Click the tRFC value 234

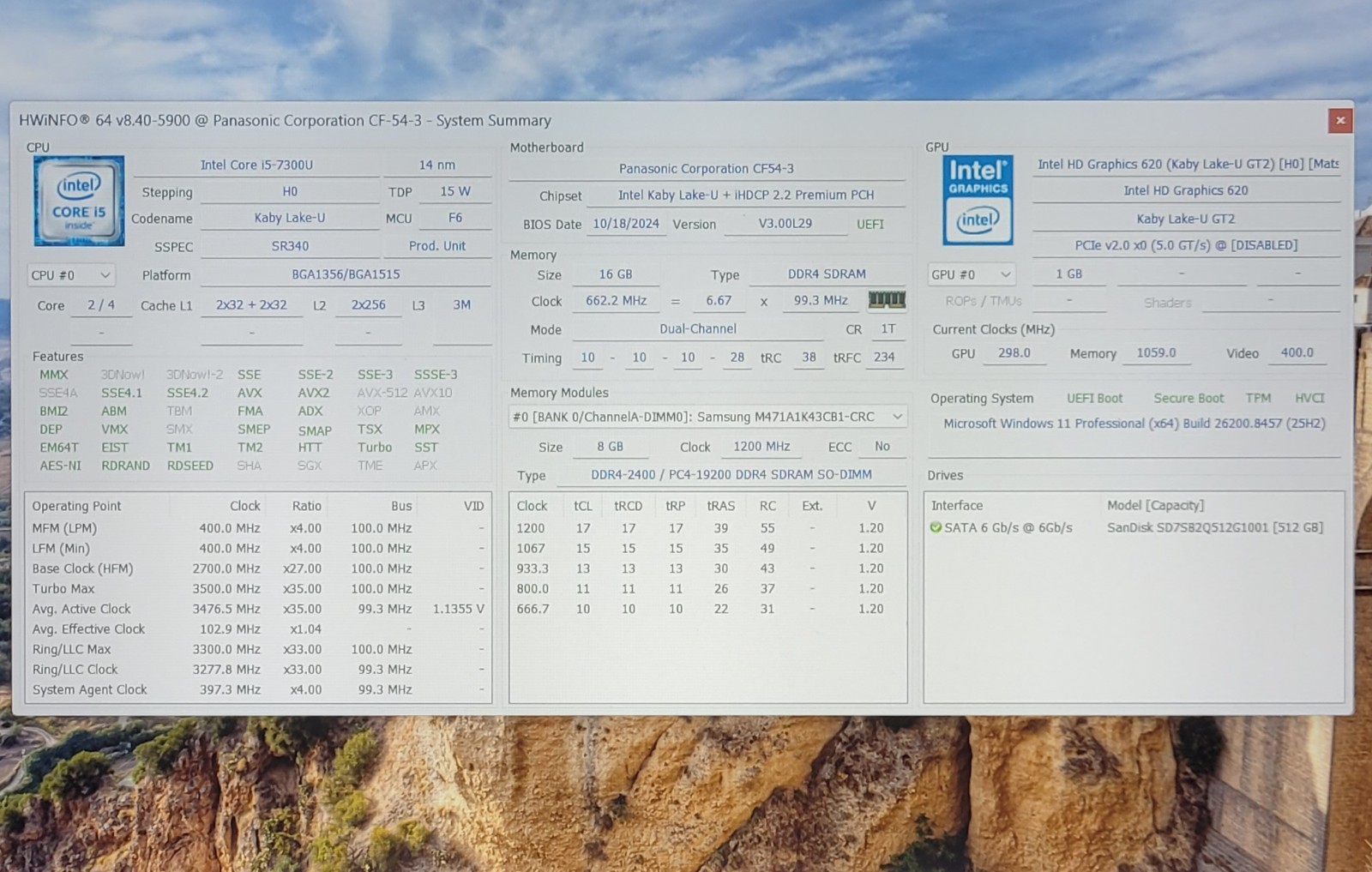coord(884,358)
